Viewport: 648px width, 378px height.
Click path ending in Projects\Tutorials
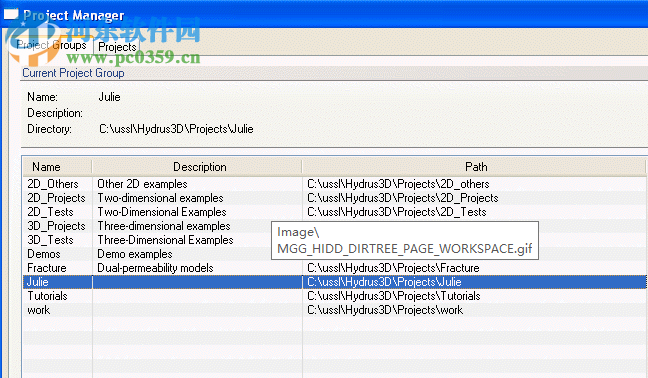(394, 296)
